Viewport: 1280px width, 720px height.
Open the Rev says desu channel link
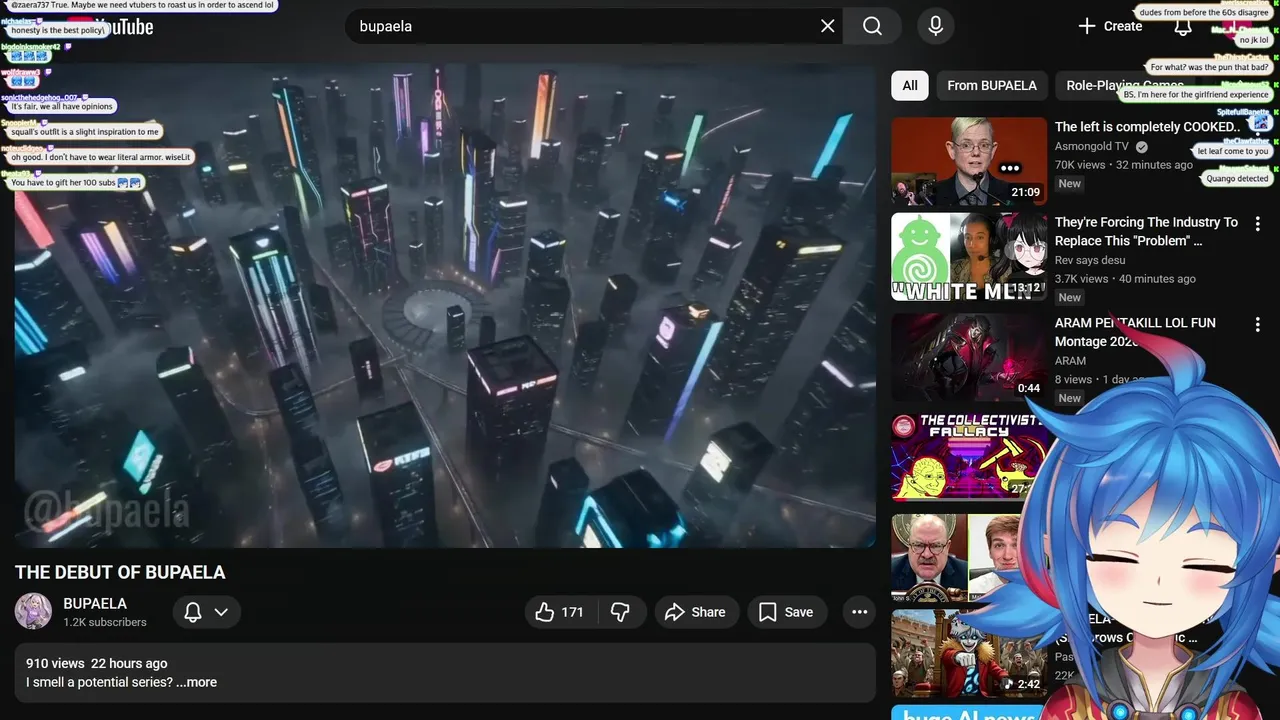point(1090,260)
